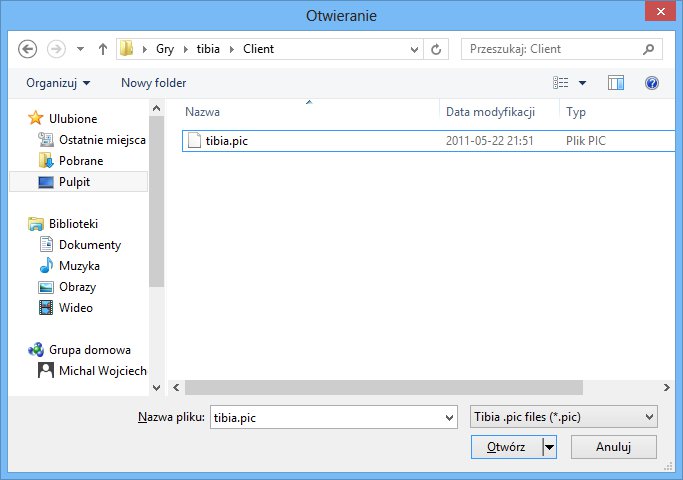Viewport: 683px width, 480px height.
Task: Click the Pulpit desktop monitor icon
Action: click(x=46, y=182)
